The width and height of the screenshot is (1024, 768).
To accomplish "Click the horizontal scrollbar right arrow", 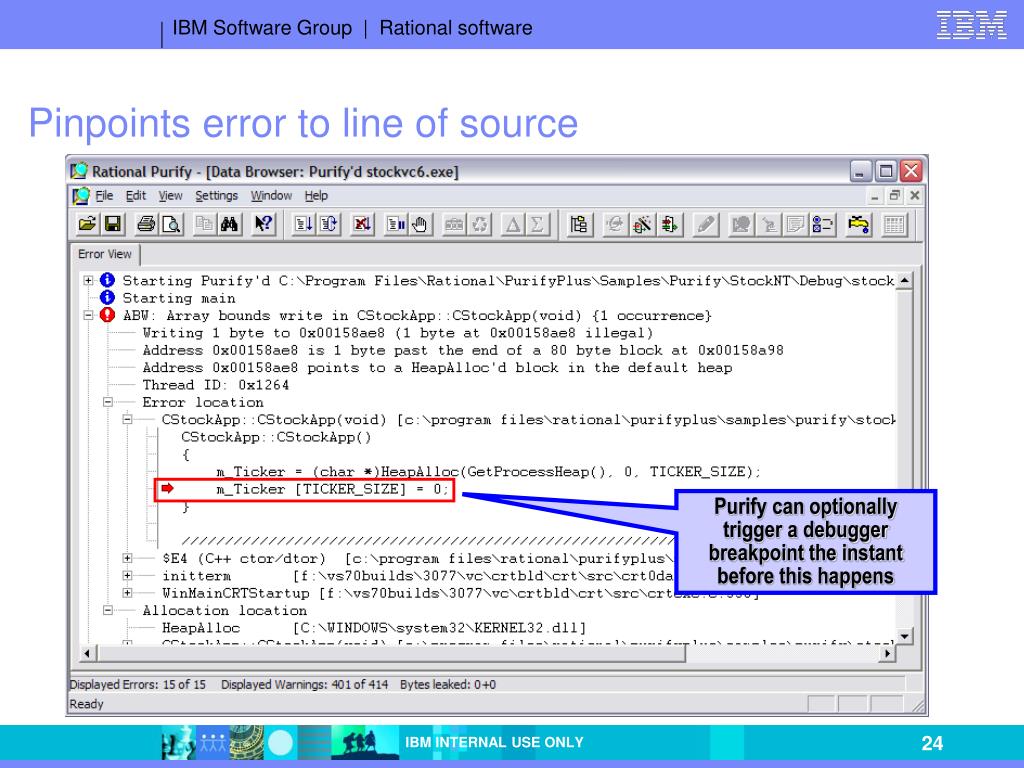I will point(887,653).
